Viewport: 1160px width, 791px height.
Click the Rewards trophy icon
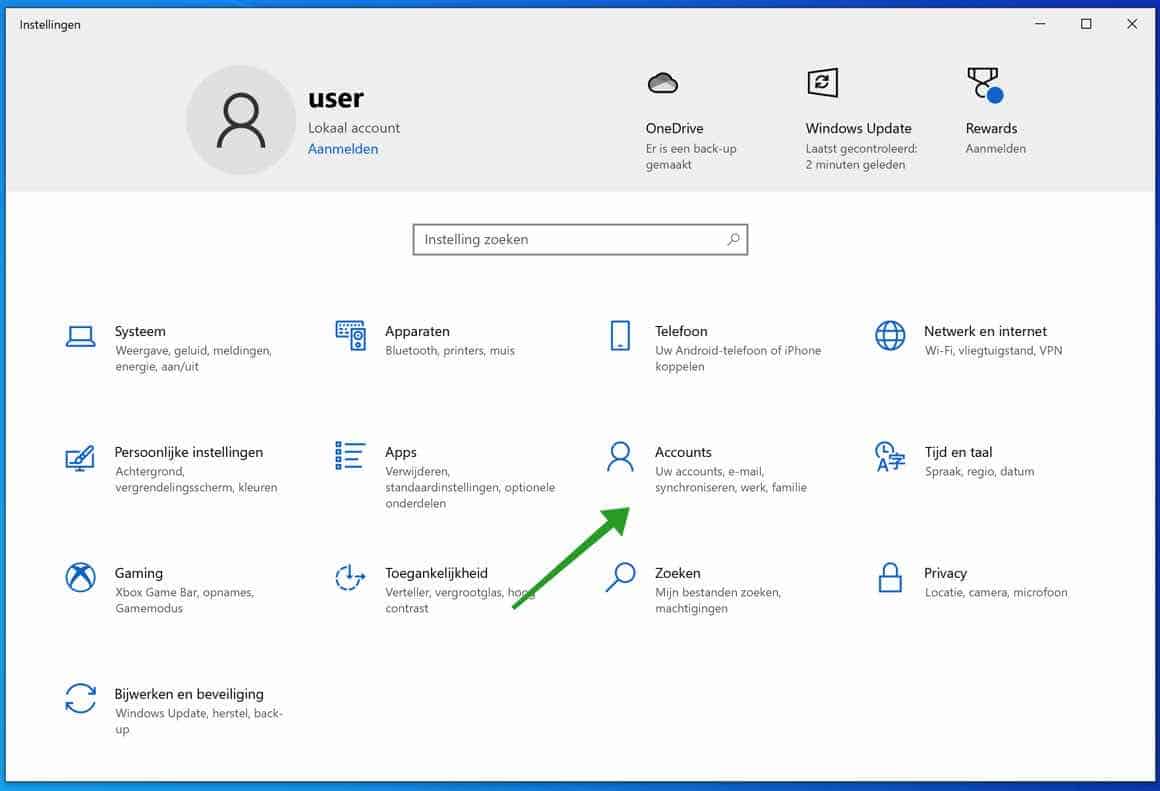click(x=983, y=82)
